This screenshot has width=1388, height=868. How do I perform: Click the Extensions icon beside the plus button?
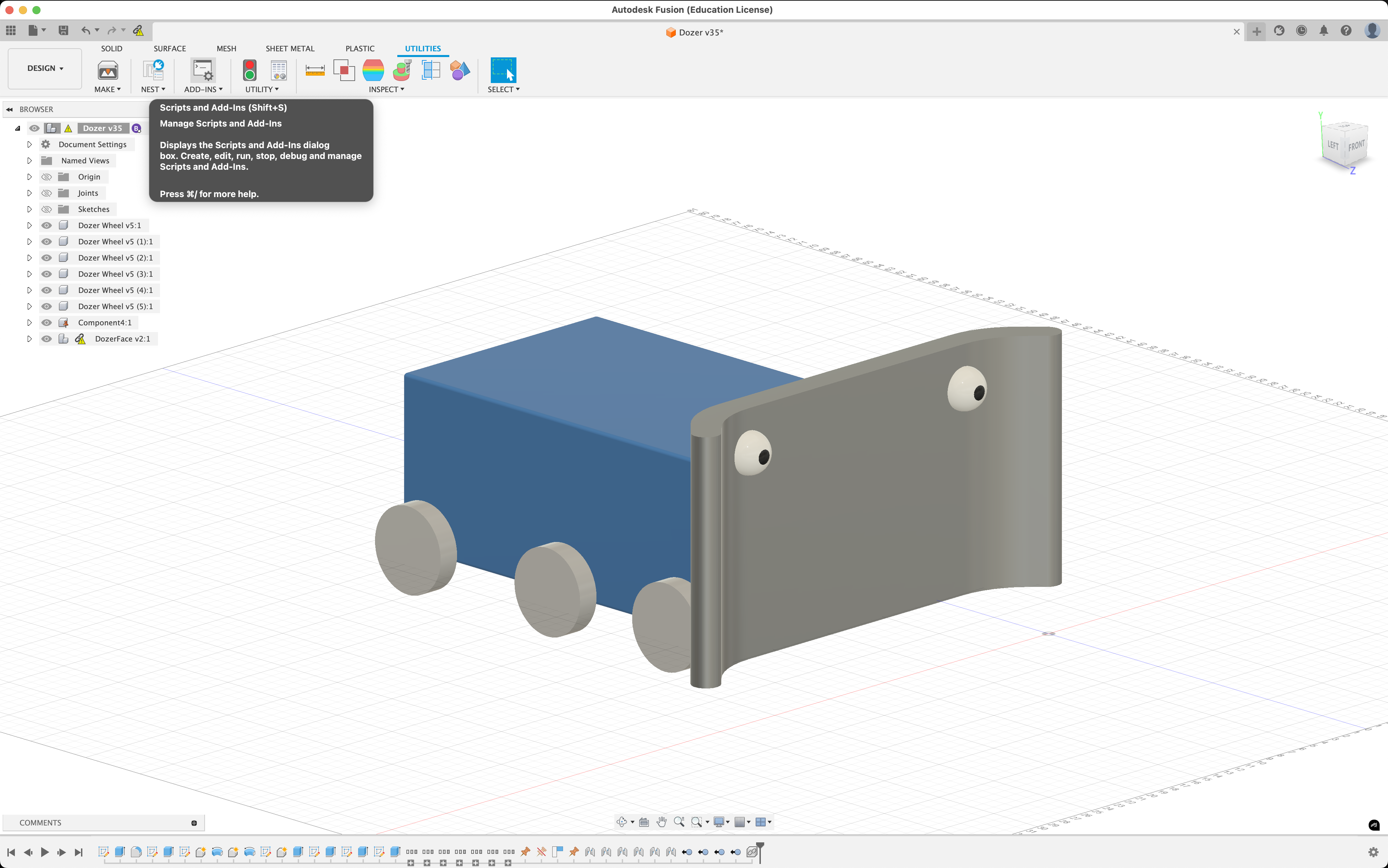tap(1279, 31)
